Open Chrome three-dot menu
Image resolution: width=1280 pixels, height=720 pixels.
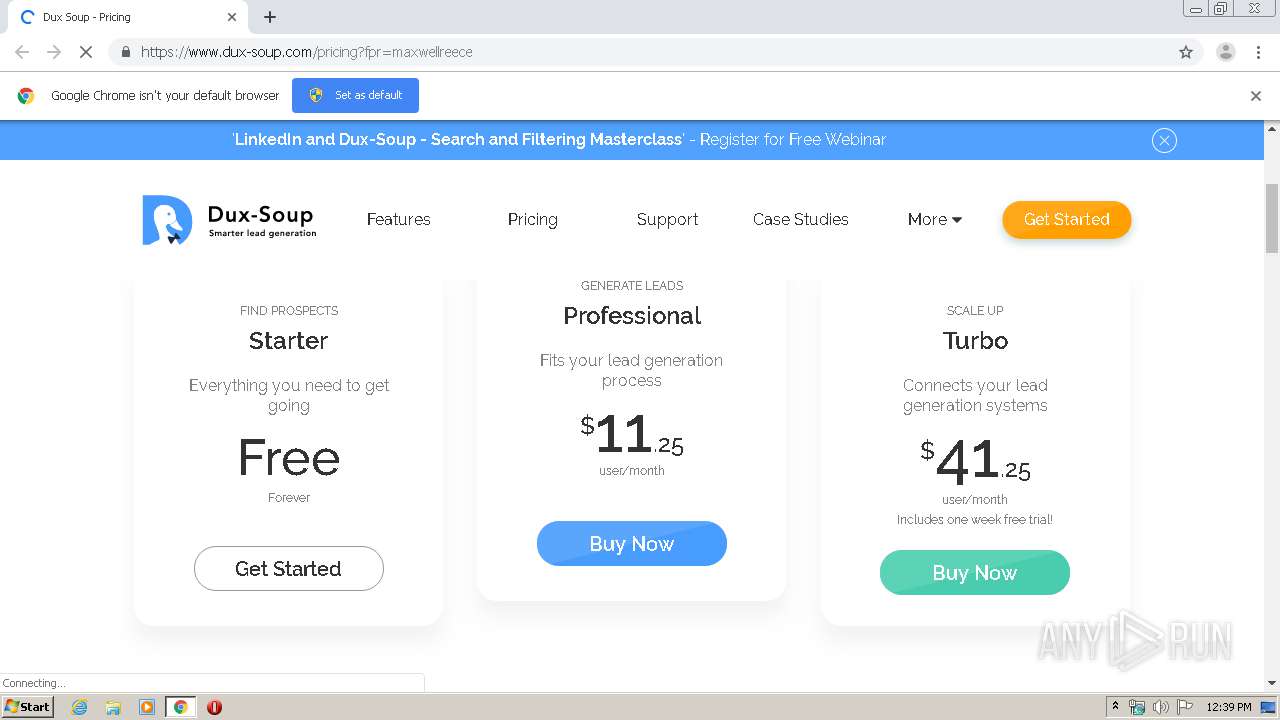[x=1258, y=52]
